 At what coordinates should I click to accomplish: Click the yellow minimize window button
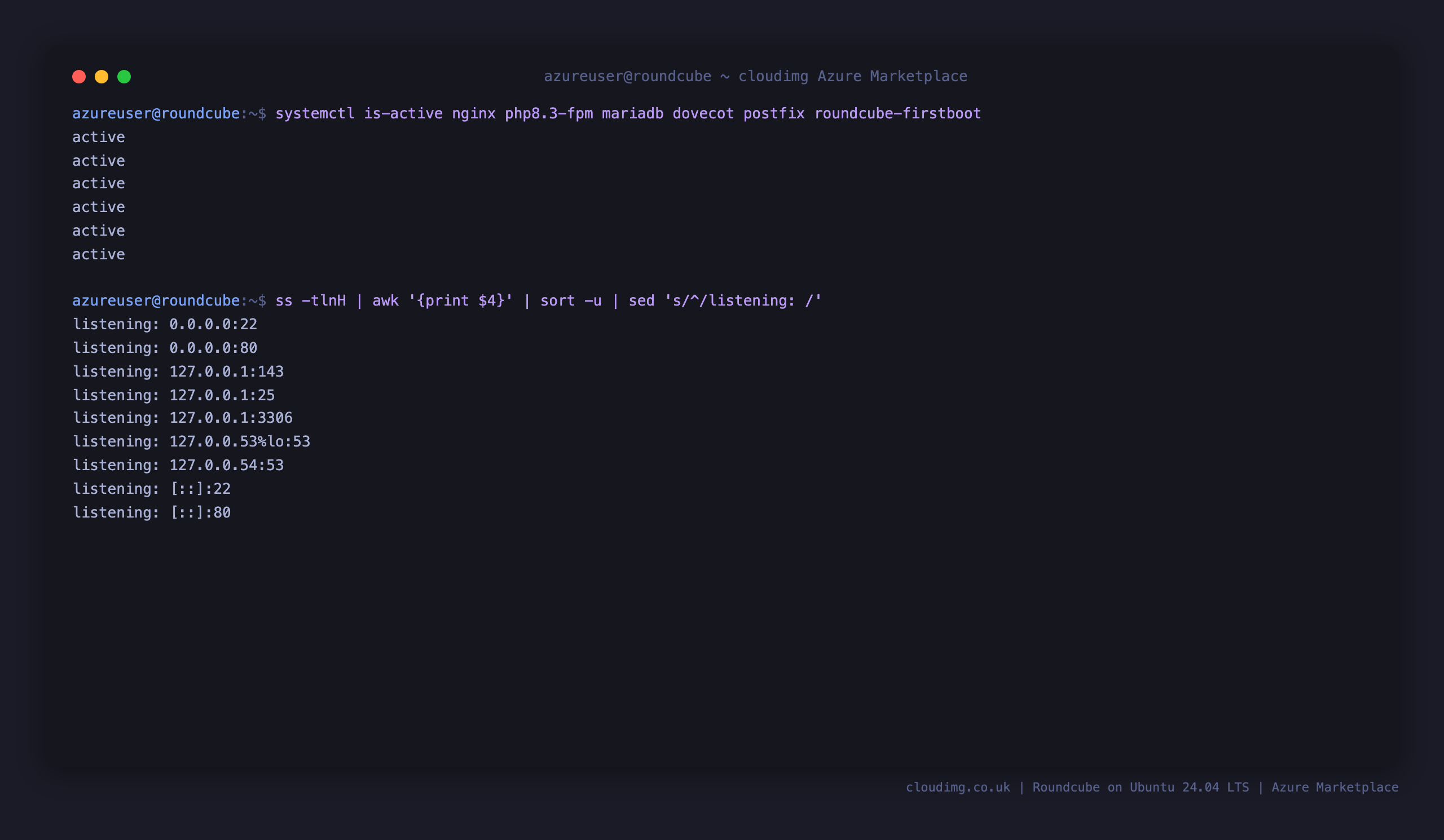[102, 77]
